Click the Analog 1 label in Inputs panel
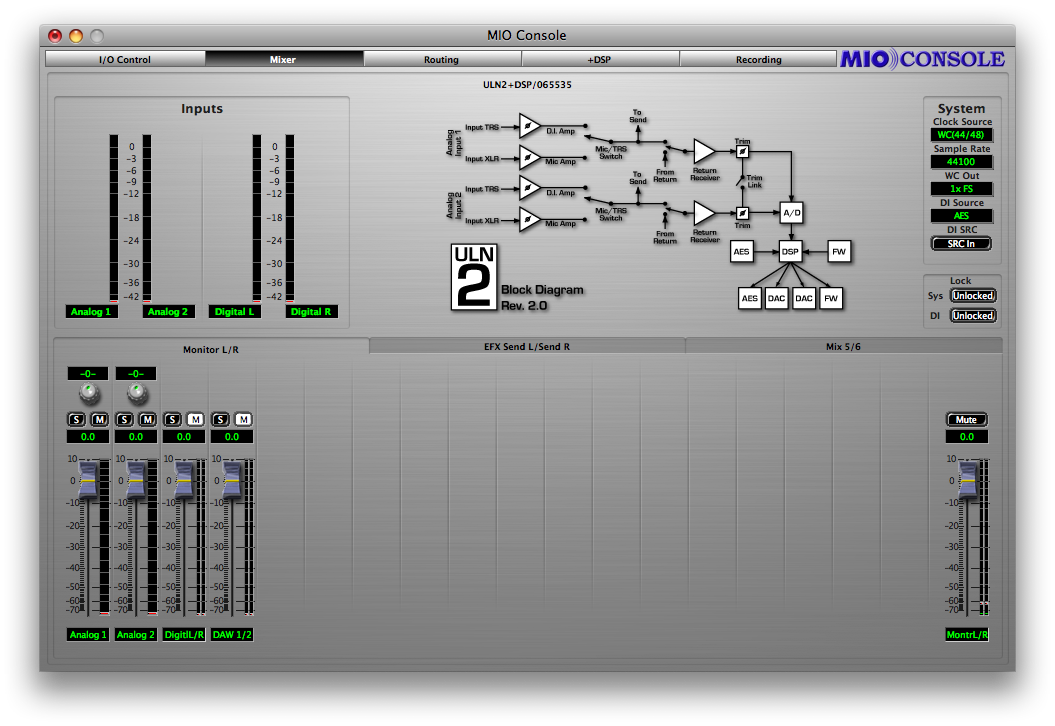 click(91, 312)
